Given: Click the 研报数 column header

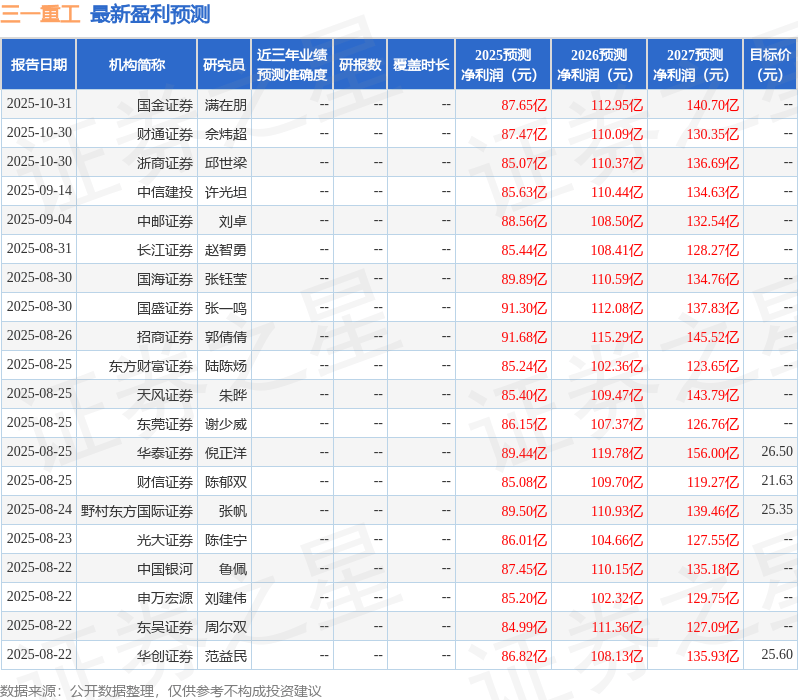Looking at the screenshot, I should click(x=360, y=65).
